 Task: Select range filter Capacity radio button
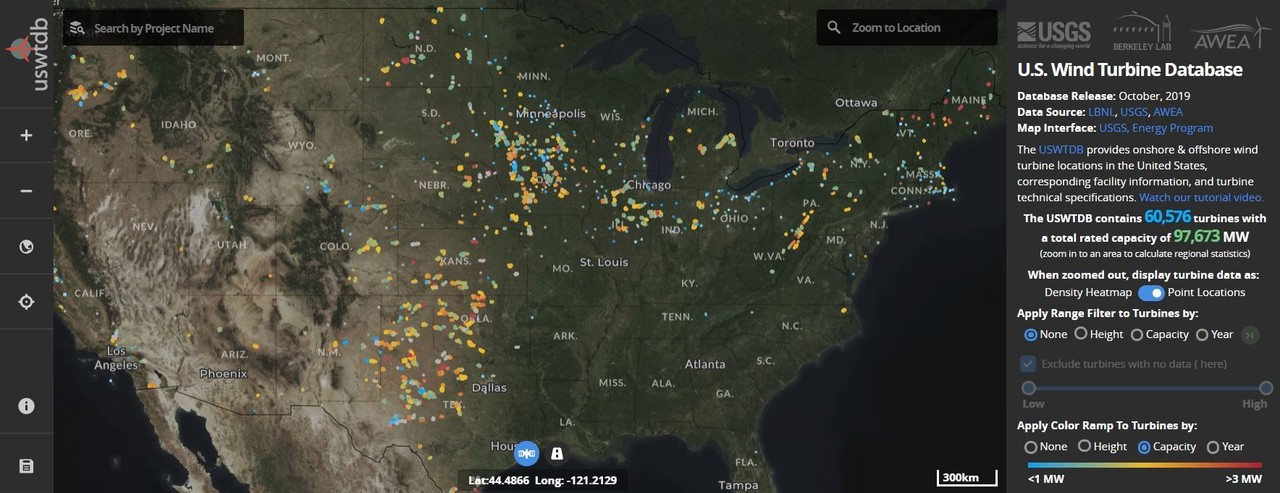[1136, 335]
